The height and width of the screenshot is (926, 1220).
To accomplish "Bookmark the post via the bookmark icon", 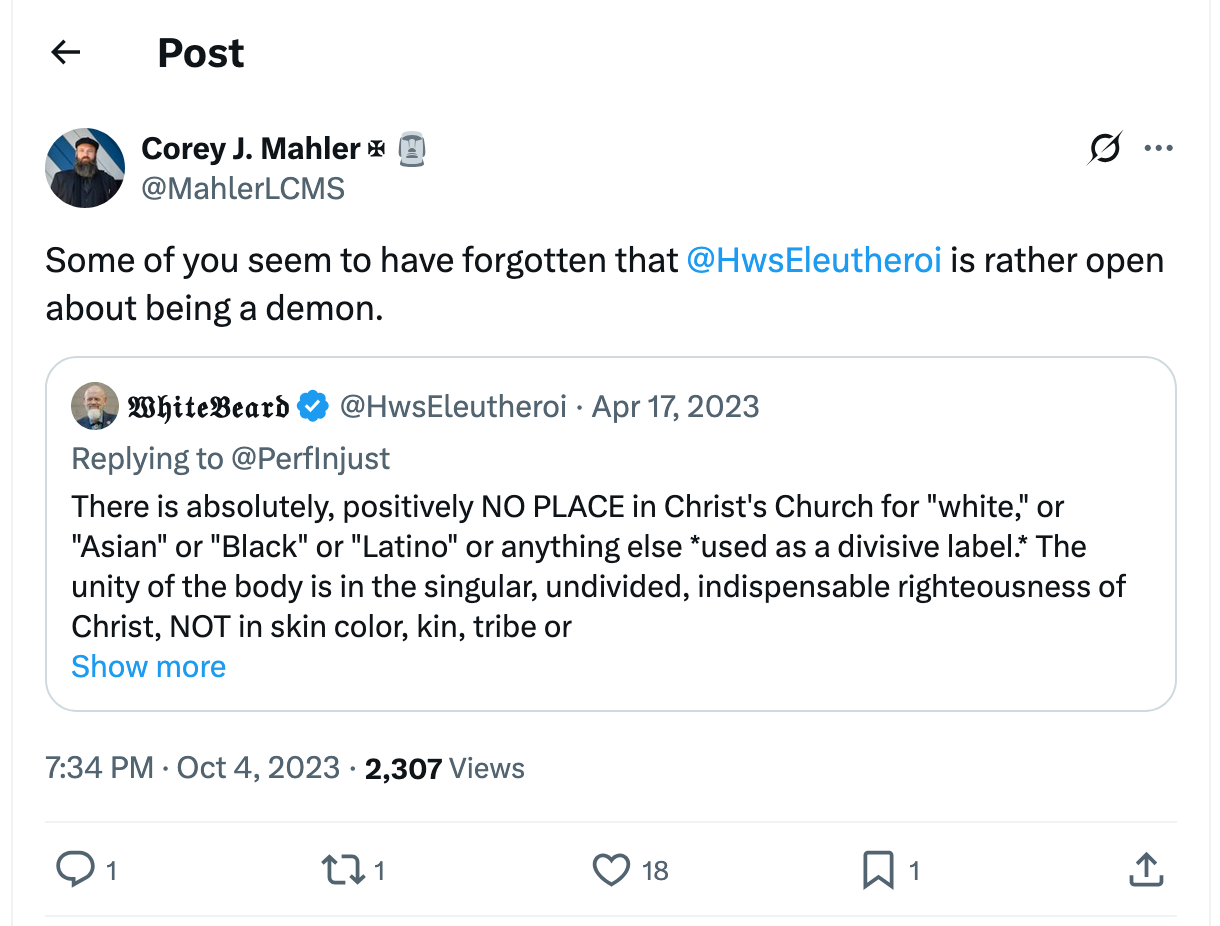I will coord(879,870).
